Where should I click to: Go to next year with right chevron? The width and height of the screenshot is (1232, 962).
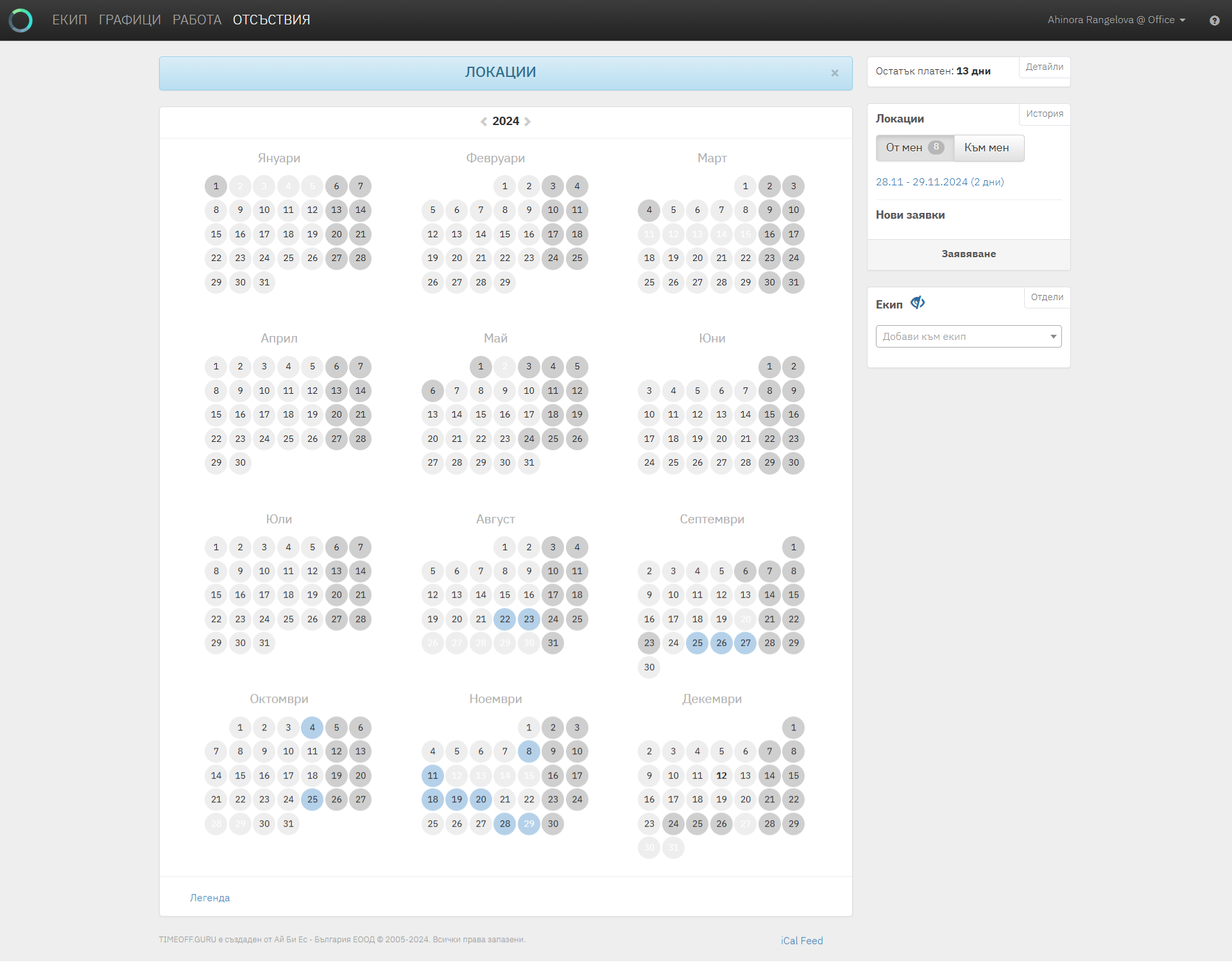tap(527, 121)
